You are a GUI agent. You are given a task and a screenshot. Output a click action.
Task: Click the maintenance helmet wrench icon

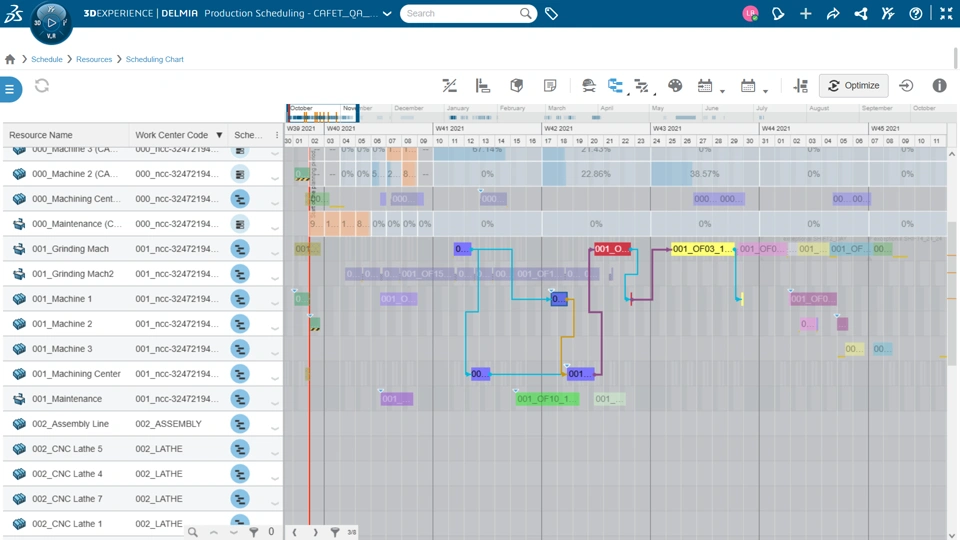point(588,86)
